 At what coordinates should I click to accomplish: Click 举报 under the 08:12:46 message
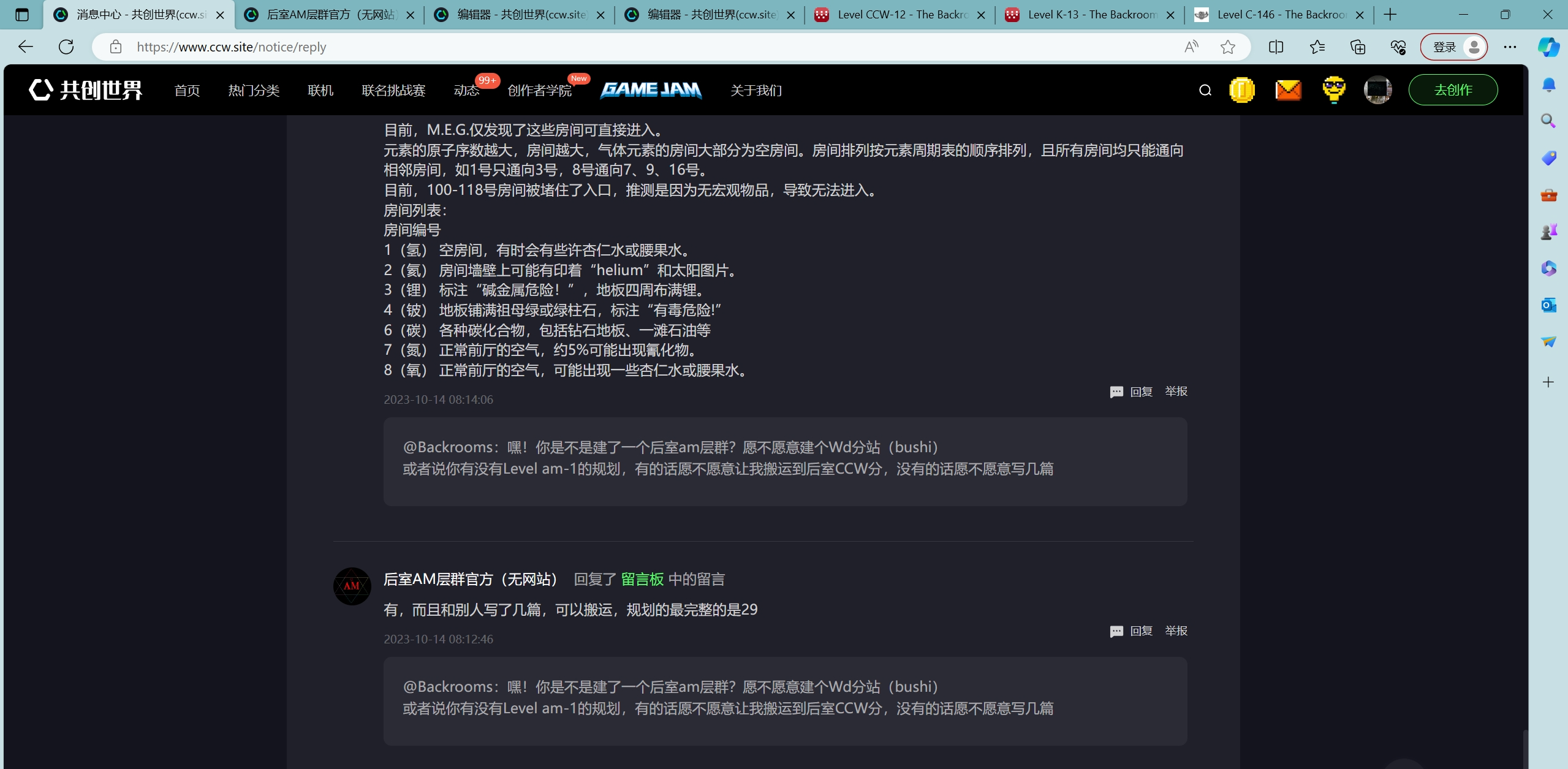click(1176, 631)
